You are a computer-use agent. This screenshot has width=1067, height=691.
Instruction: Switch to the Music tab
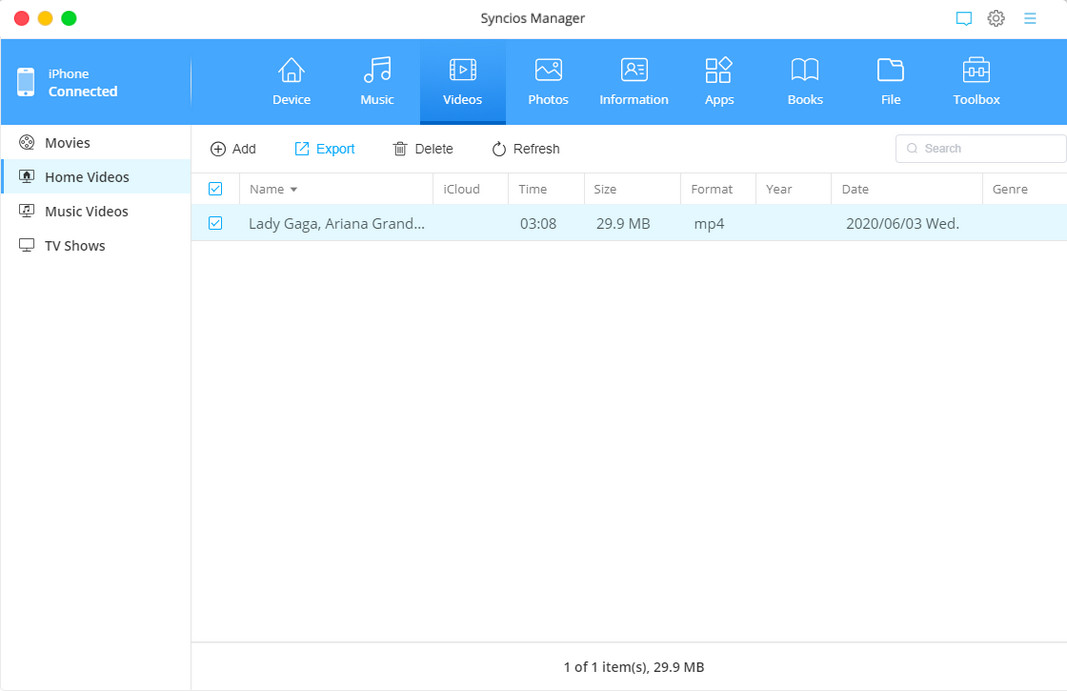coord(377,82)
